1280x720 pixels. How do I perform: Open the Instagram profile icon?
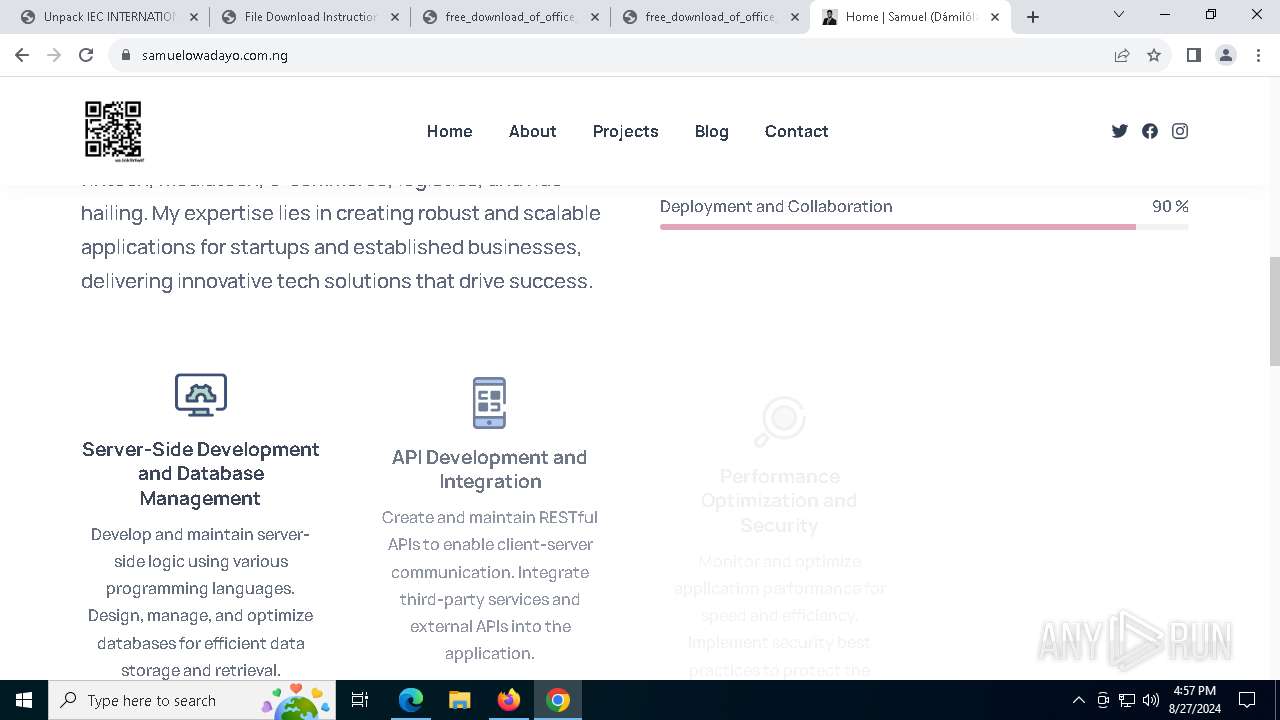click(x=1180, y=131)
